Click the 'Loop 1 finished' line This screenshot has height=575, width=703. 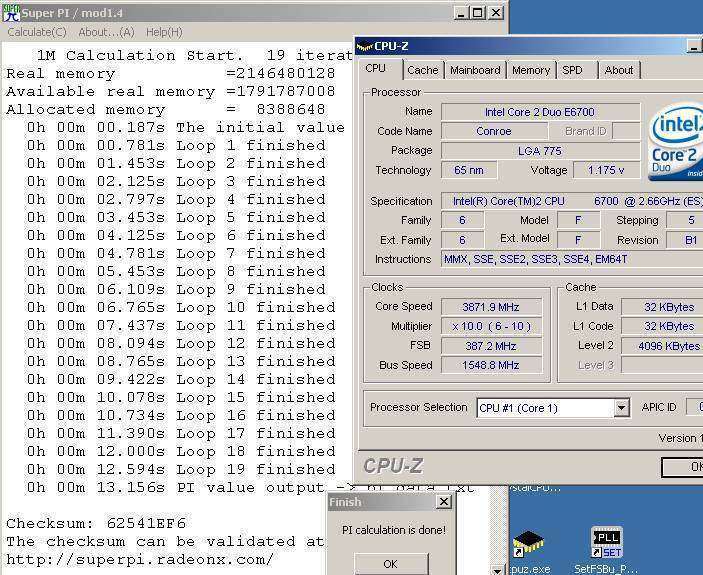(x=176, y=145)
